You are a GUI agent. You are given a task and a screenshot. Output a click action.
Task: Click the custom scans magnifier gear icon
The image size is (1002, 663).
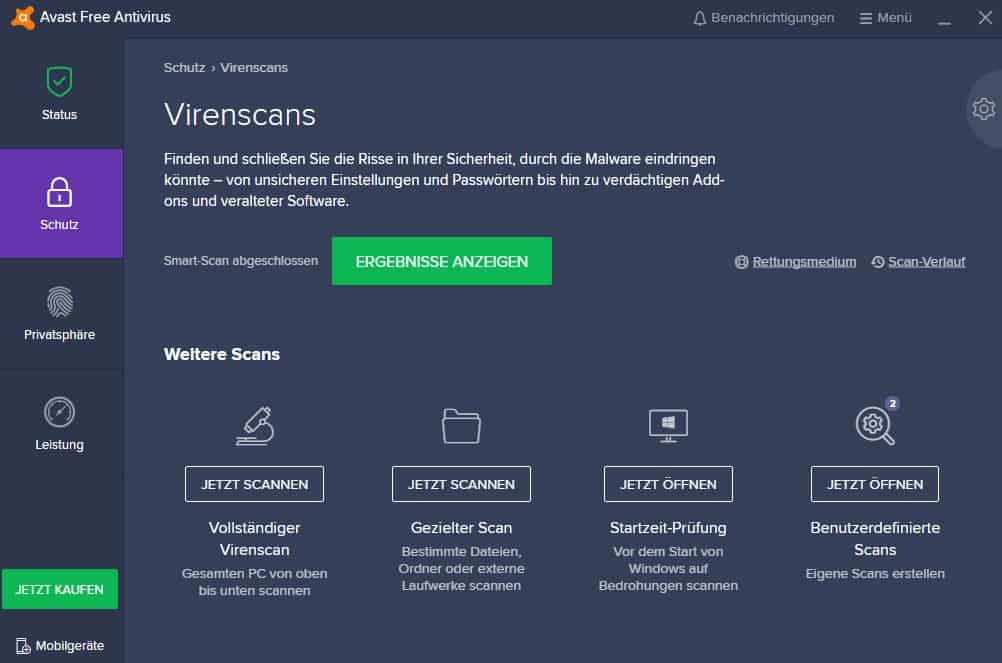click(875, 426)
